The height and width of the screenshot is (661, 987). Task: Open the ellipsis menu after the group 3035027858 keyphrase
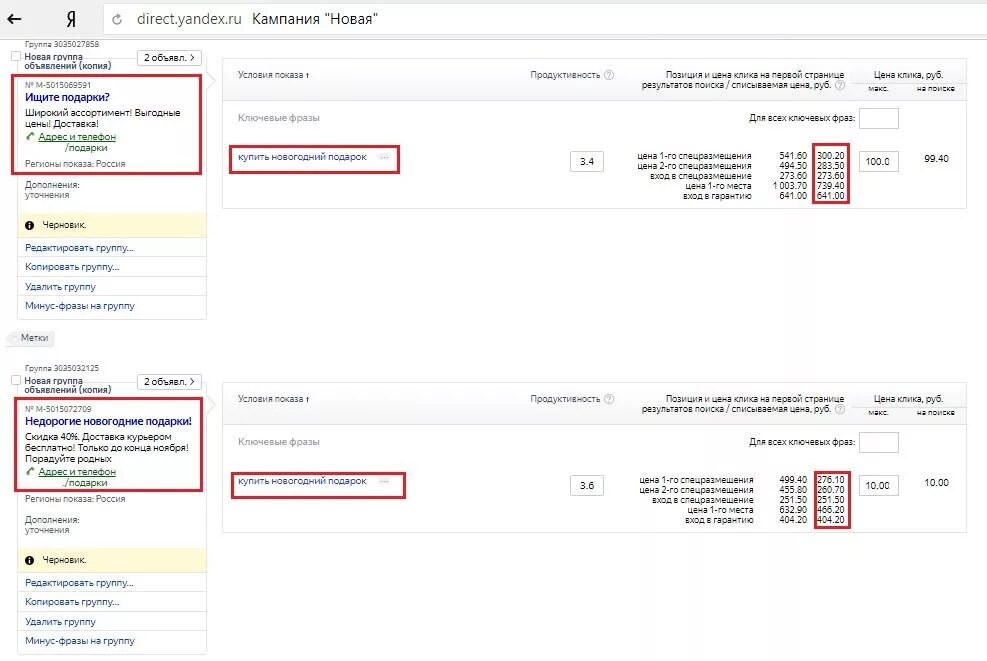[384, 157]
